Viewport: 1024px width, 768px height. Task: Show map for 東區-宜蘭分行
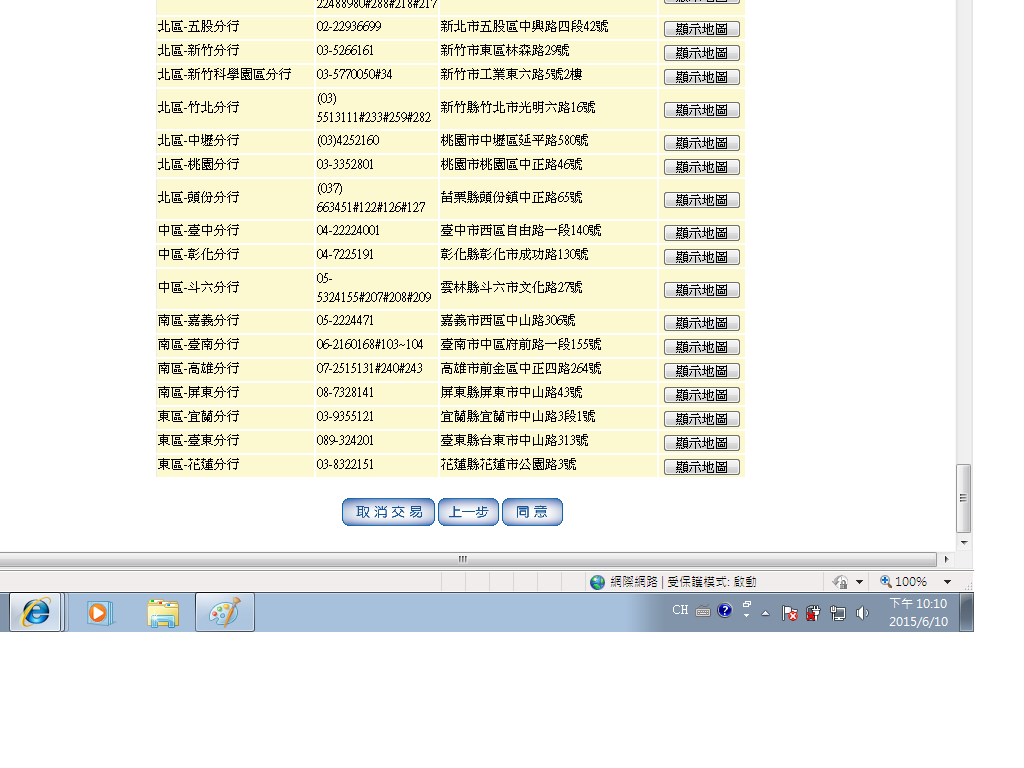(701, 419)
